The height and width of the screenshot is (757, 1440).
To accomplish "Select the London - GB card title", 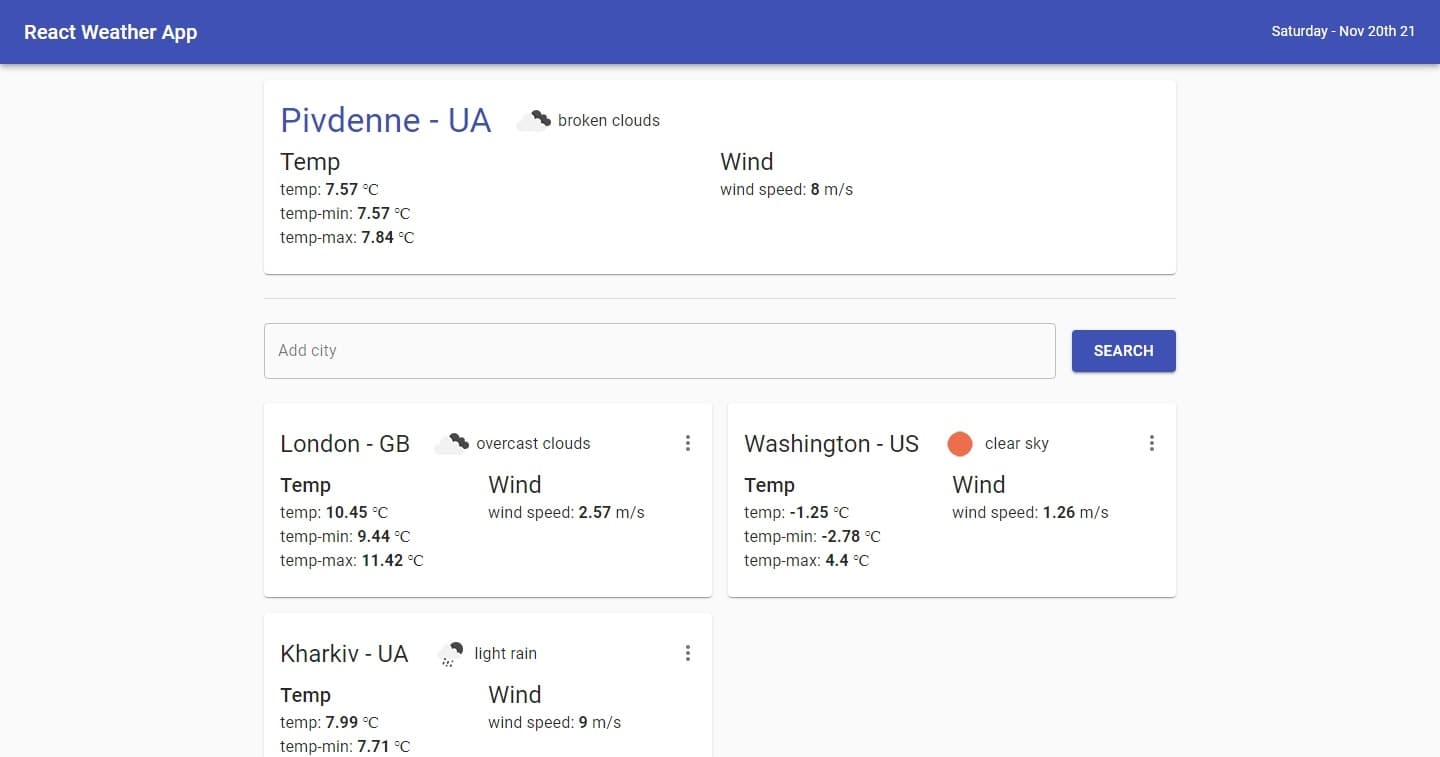I will click(345, 444).
